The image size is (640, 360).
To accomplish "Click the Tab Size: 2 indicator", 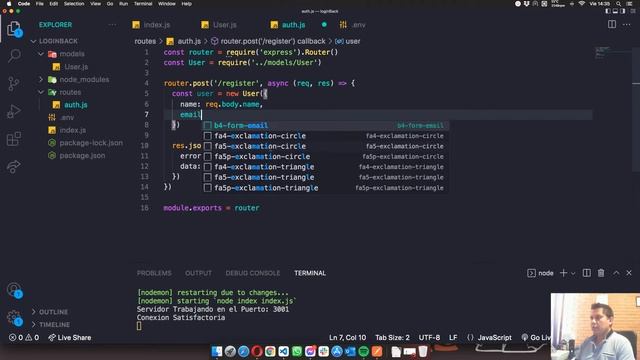I will point(392,338).
